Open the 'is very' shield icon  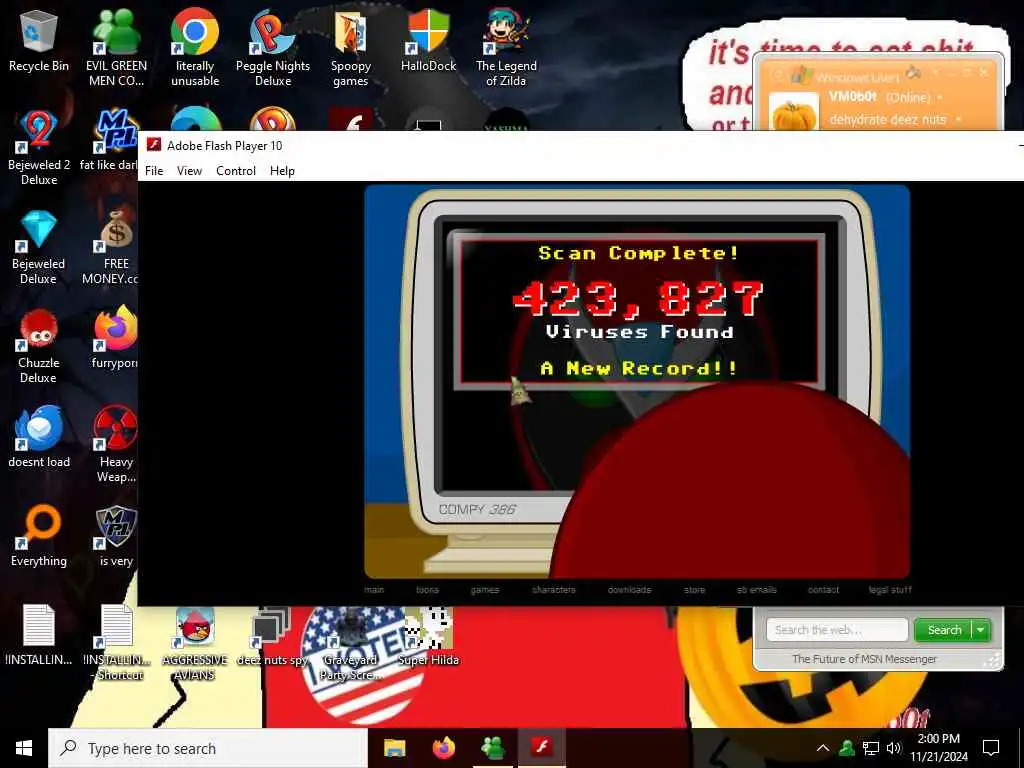coord(116,537)
